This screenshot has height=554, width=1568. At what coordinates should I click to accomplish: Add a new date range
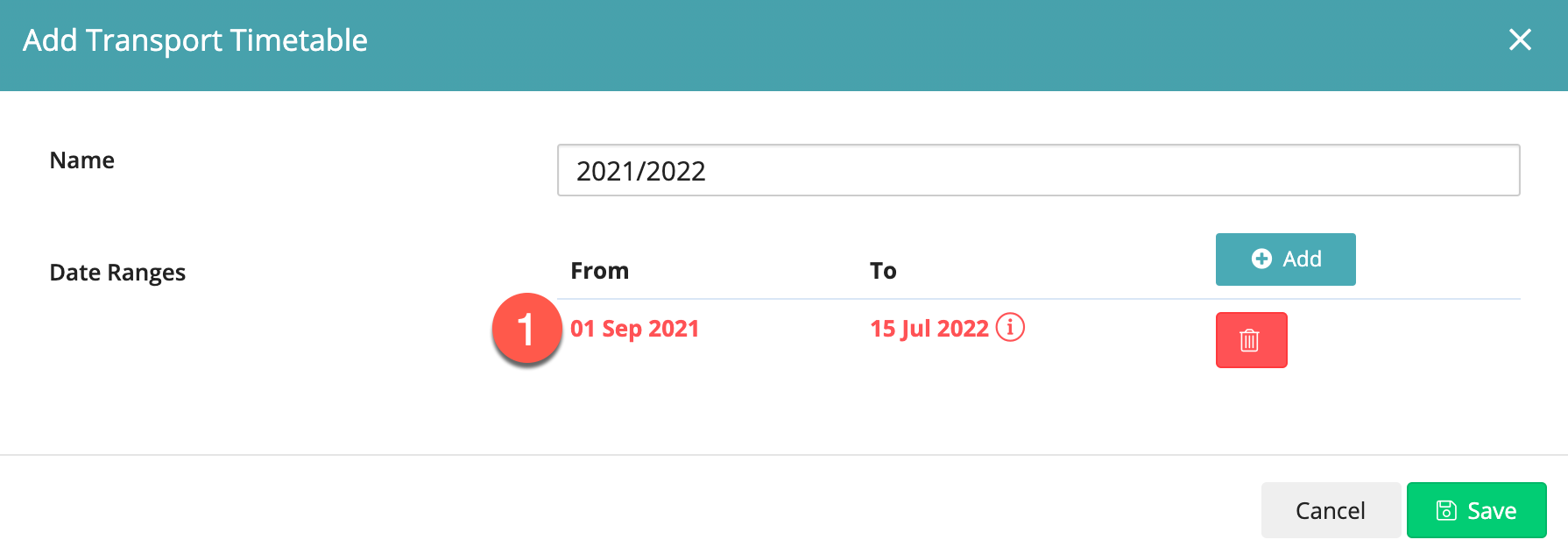point(1285,259)
